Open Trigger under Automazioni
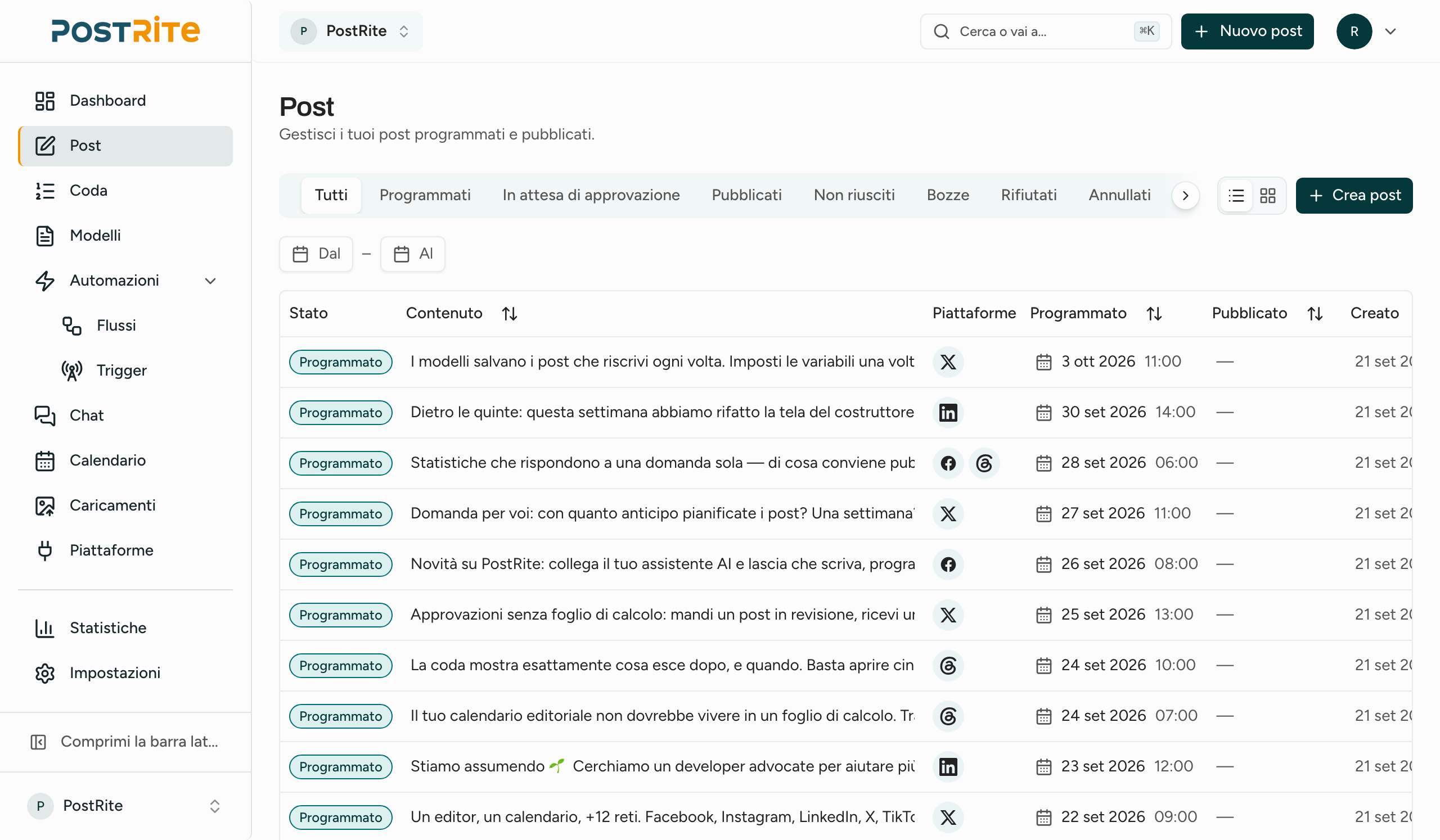The height and width of the screenshot is (840, 1440). (x=139, y=371)
